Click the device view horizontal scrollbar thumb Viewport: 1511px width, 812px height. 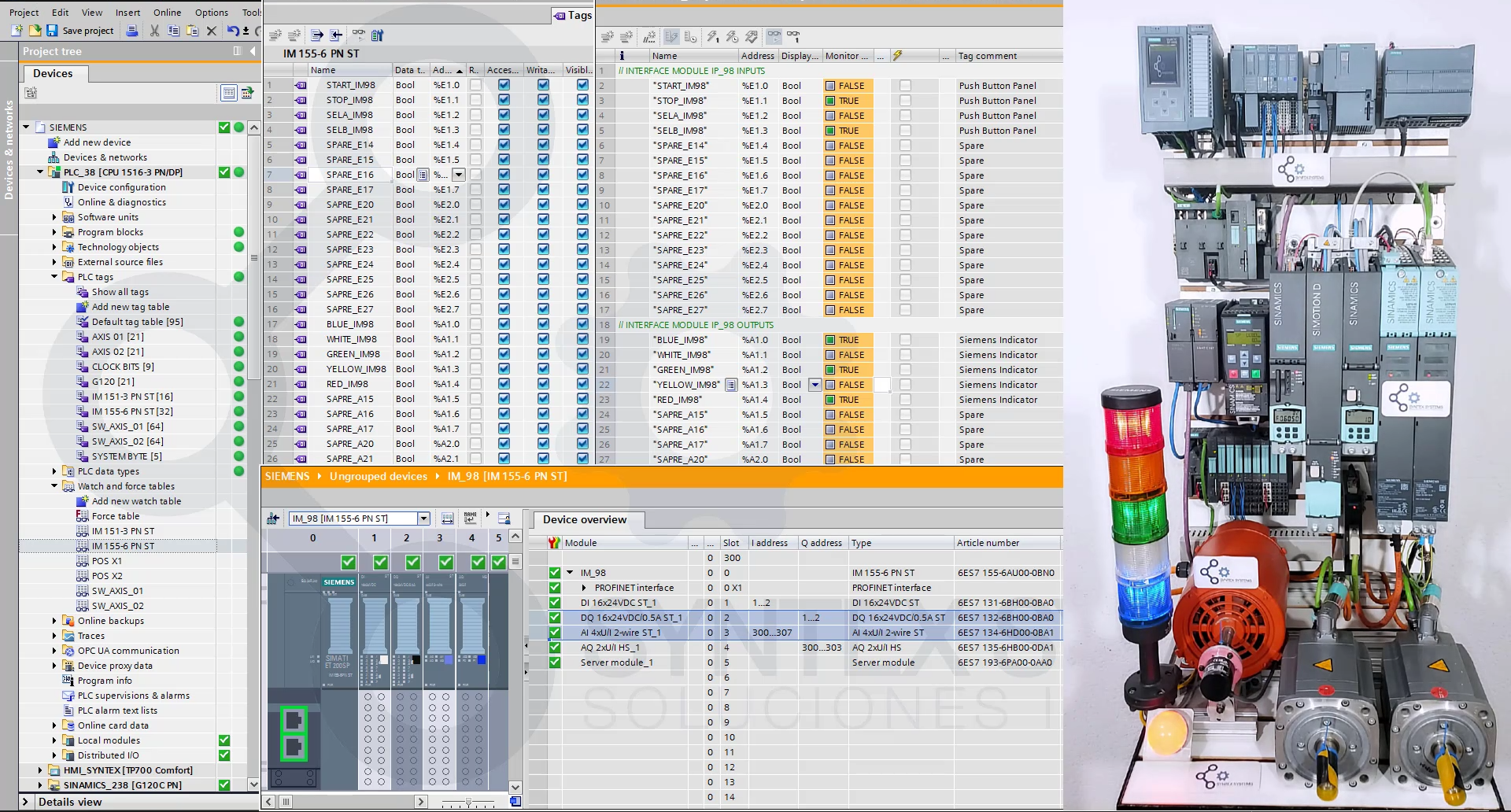tap(285, 802)
